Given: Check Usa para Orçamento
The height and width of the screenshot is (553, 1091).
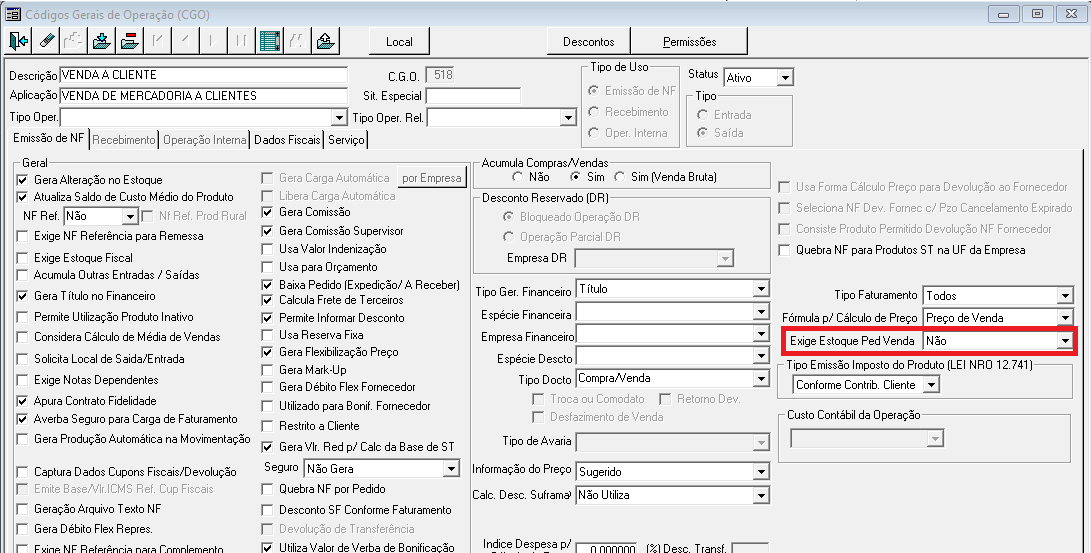Looking at the screenshot, I should (267, 267).
